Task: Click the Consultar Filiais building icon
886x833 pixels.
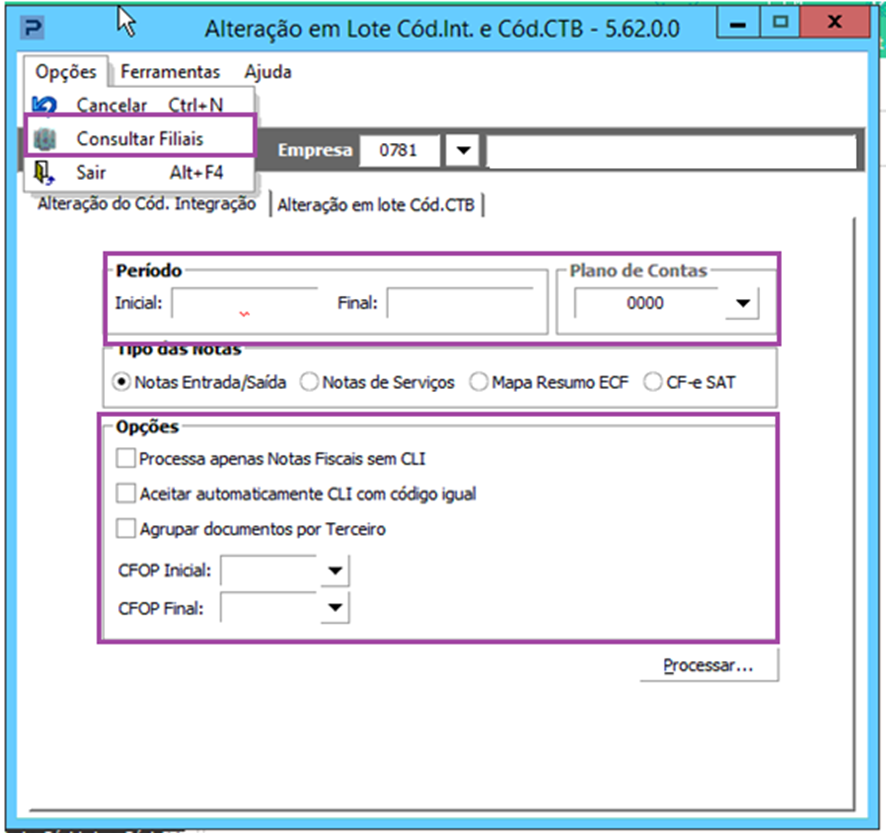Action: 45,139
